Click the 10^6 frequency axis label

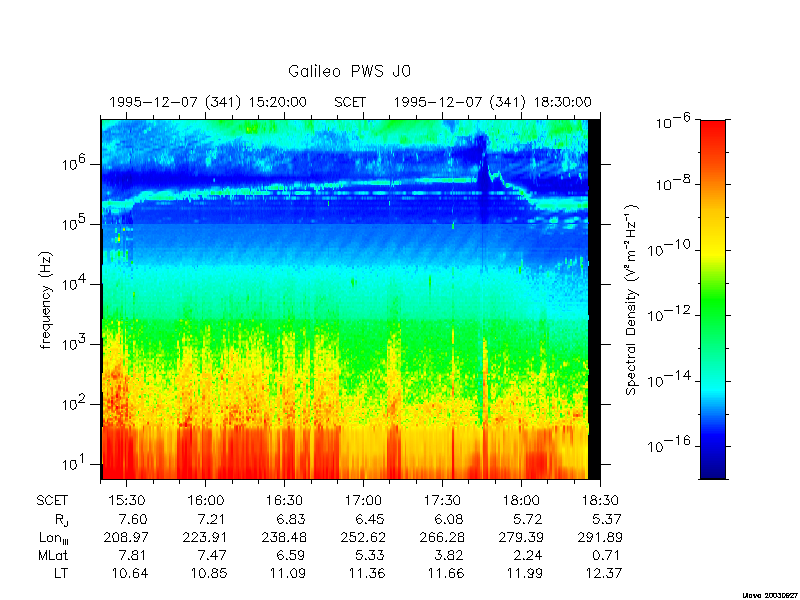pos(75,164)
